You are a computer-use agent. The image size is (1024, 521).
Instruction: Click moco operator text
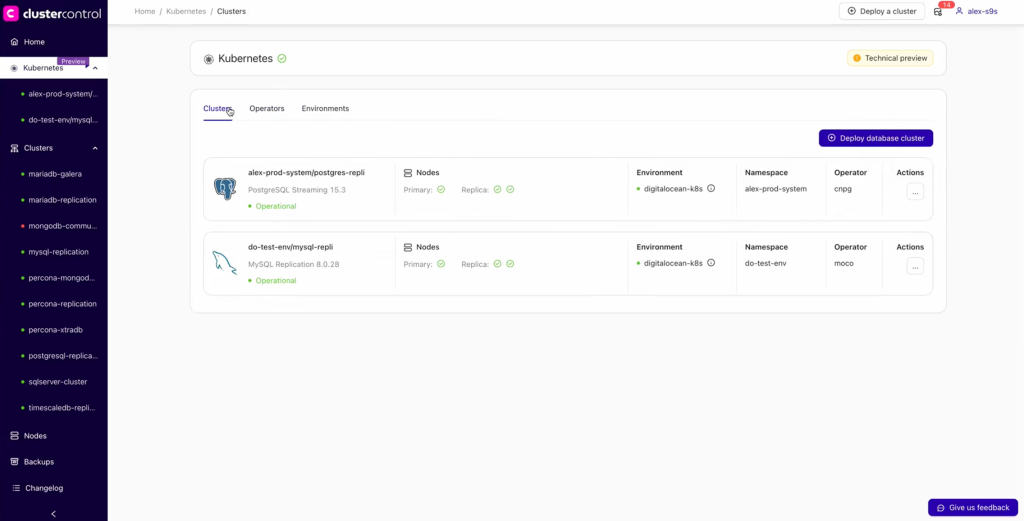click(x=844, y=263)
